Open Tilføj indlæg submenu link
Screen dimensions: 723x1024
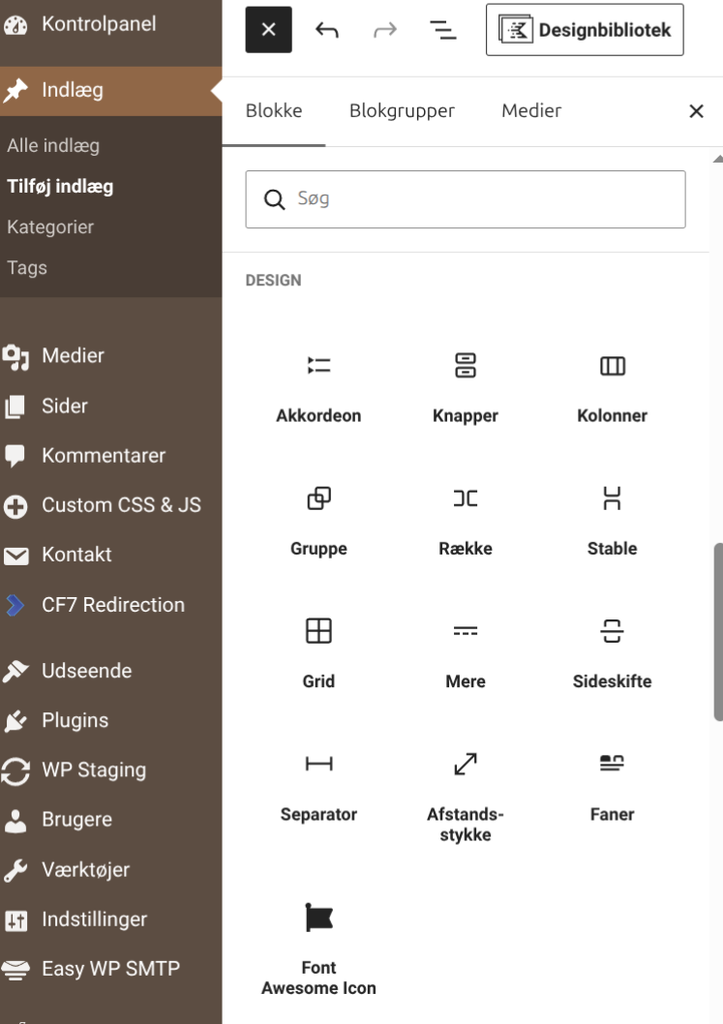60,186
